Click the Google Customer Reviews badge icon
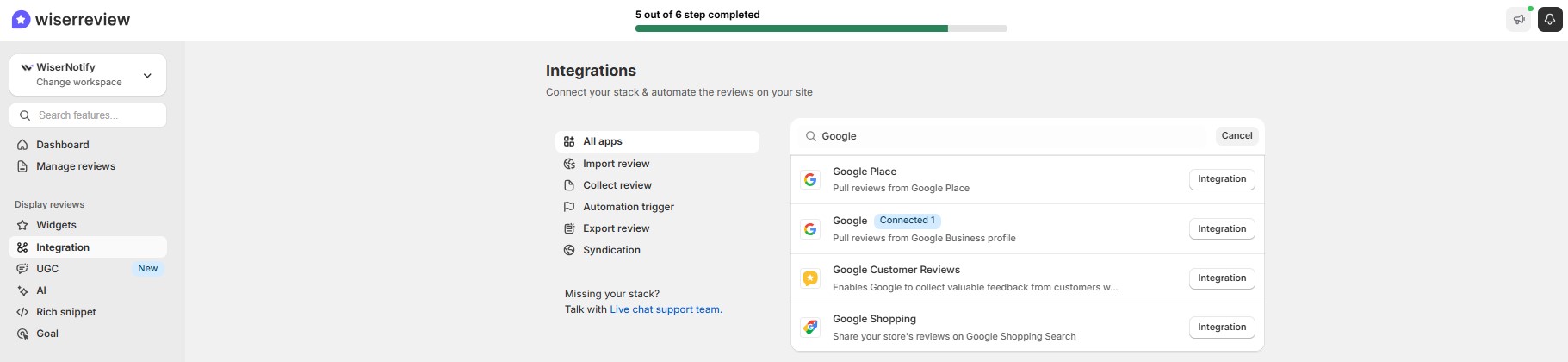The width and height of the screenshot is (1568, 362). tap(810, 278)
